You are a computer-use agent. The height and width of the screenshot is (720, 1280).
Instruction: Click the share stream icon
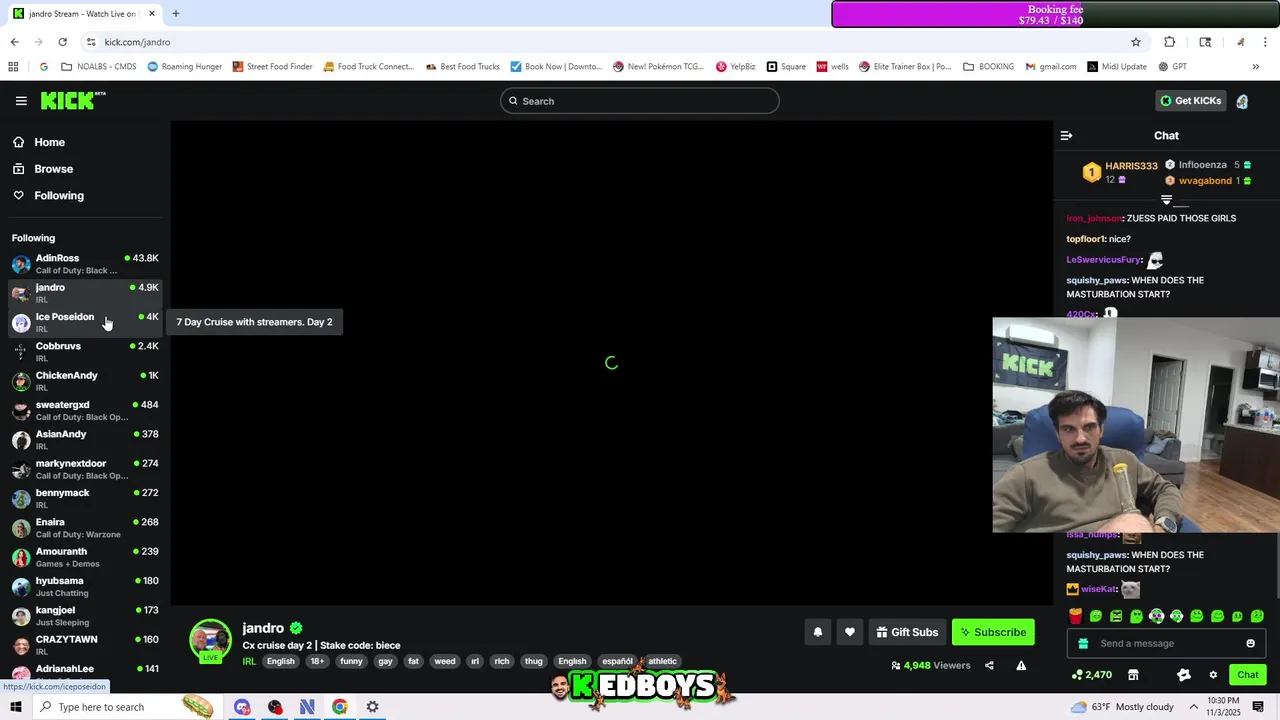[x=989, y=666]
